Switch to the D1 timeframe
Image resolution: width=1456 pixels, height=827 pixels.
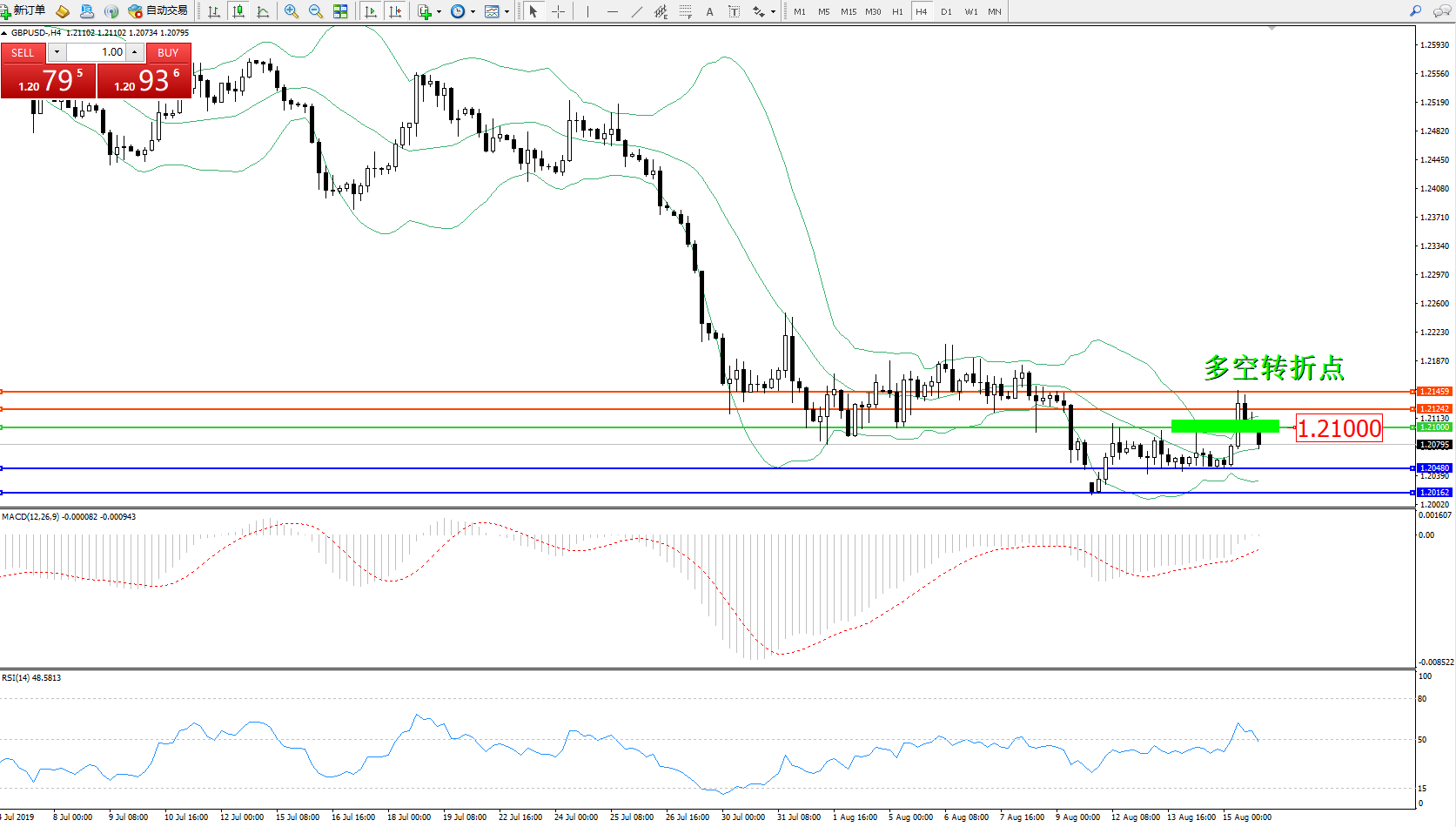(946, 12)
